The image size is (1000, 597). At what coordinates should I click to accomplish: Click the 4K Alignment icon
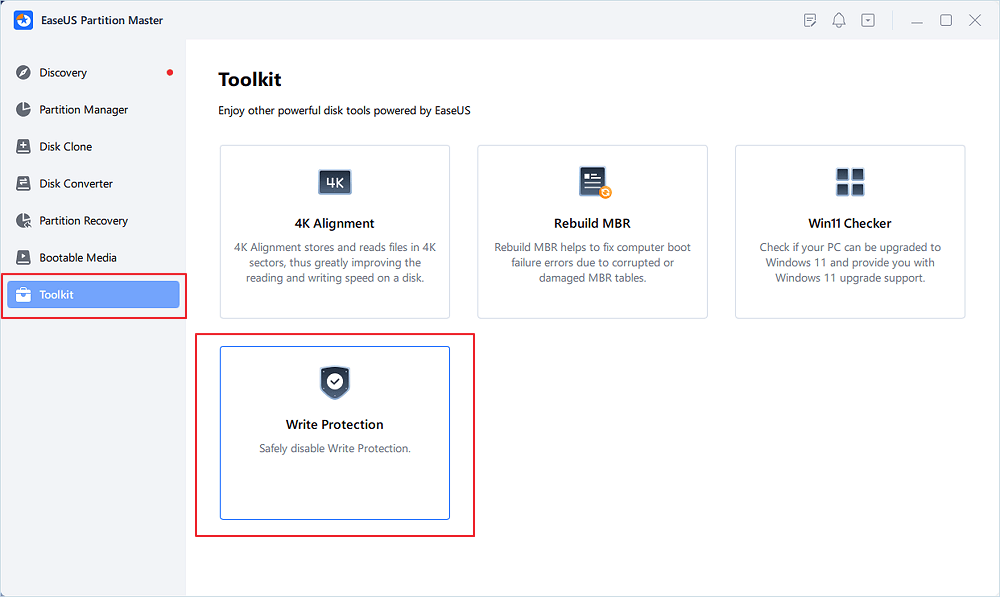(335, 182)
